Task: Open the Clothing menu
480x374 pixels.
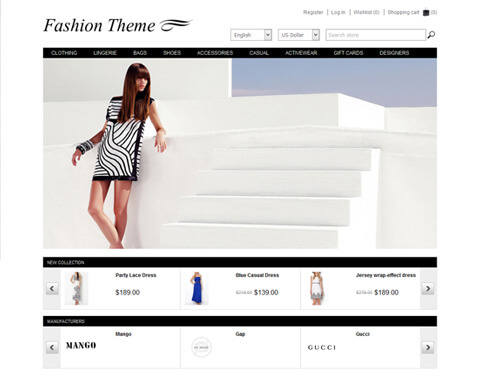Action: (64, 53)
